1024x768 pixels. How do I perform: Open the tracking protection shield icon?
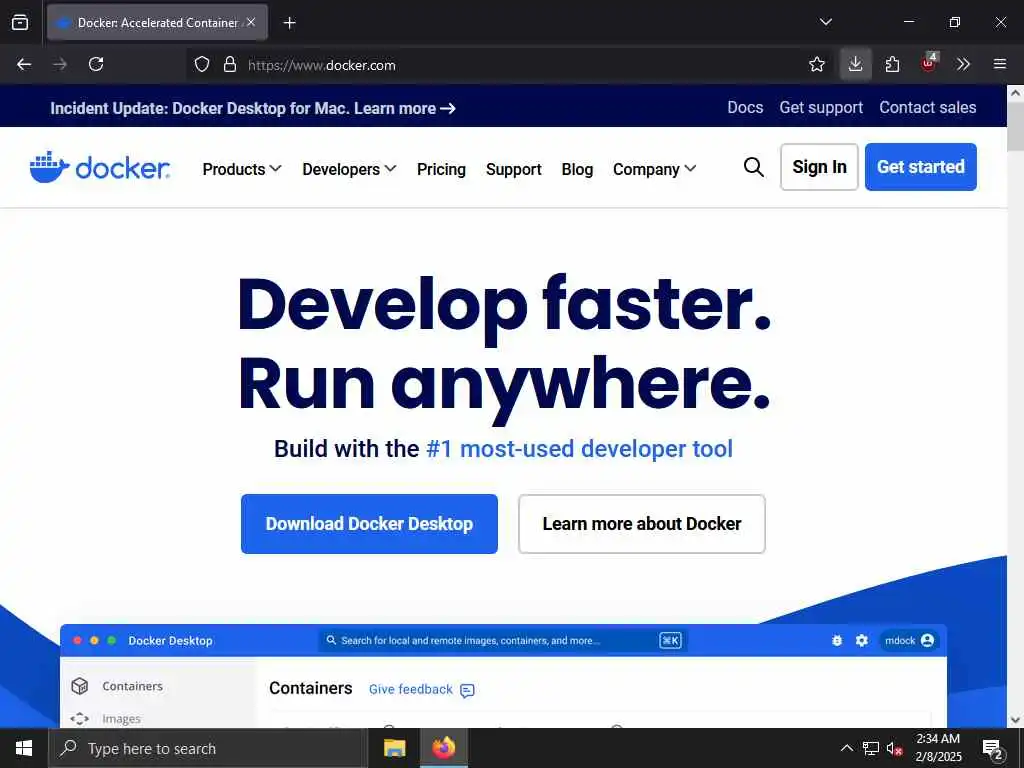pos(202,65)
